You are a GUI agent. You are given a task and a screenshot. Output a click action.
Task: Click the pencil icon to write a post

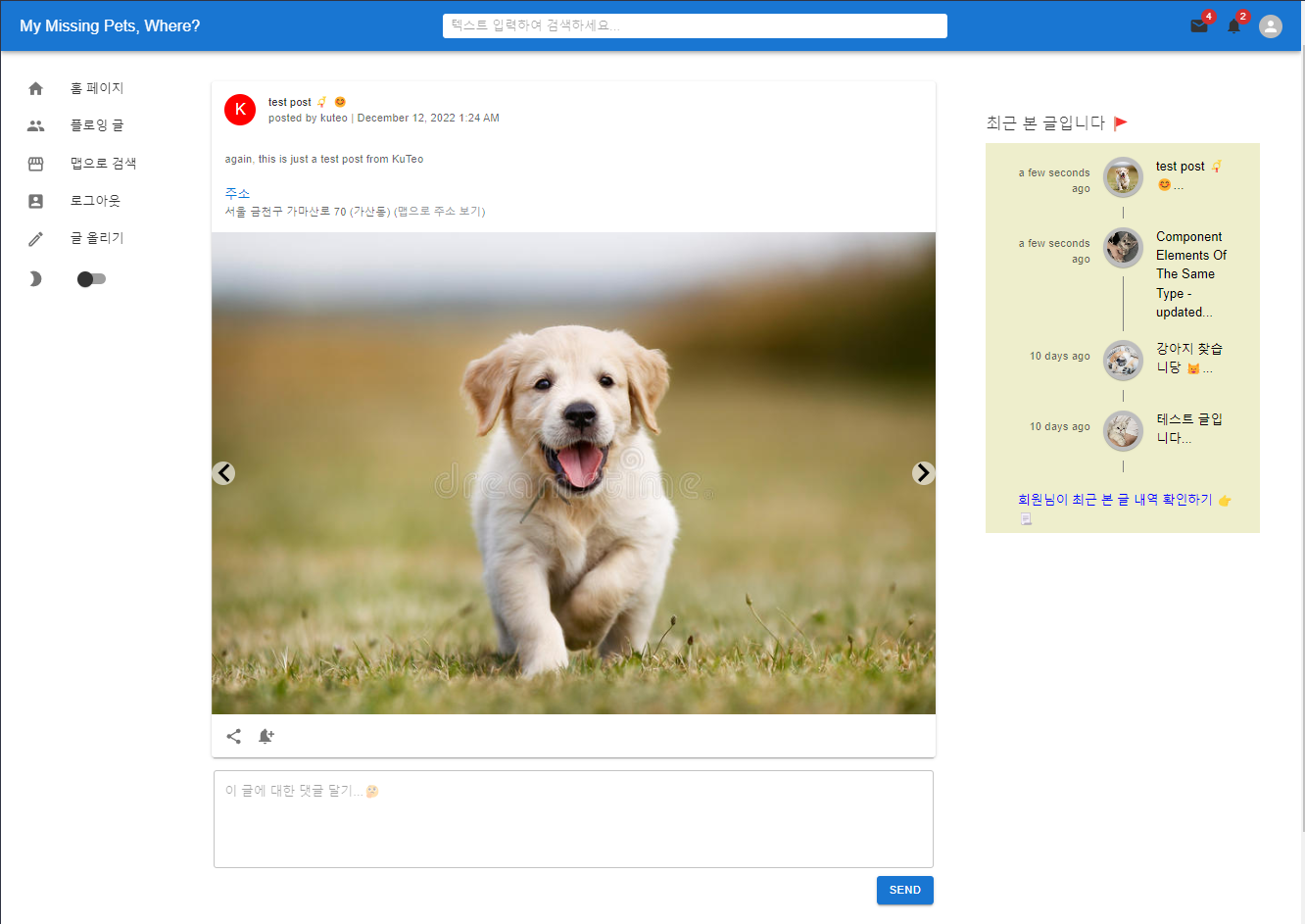pyautogui.click(x=35, y=238)
